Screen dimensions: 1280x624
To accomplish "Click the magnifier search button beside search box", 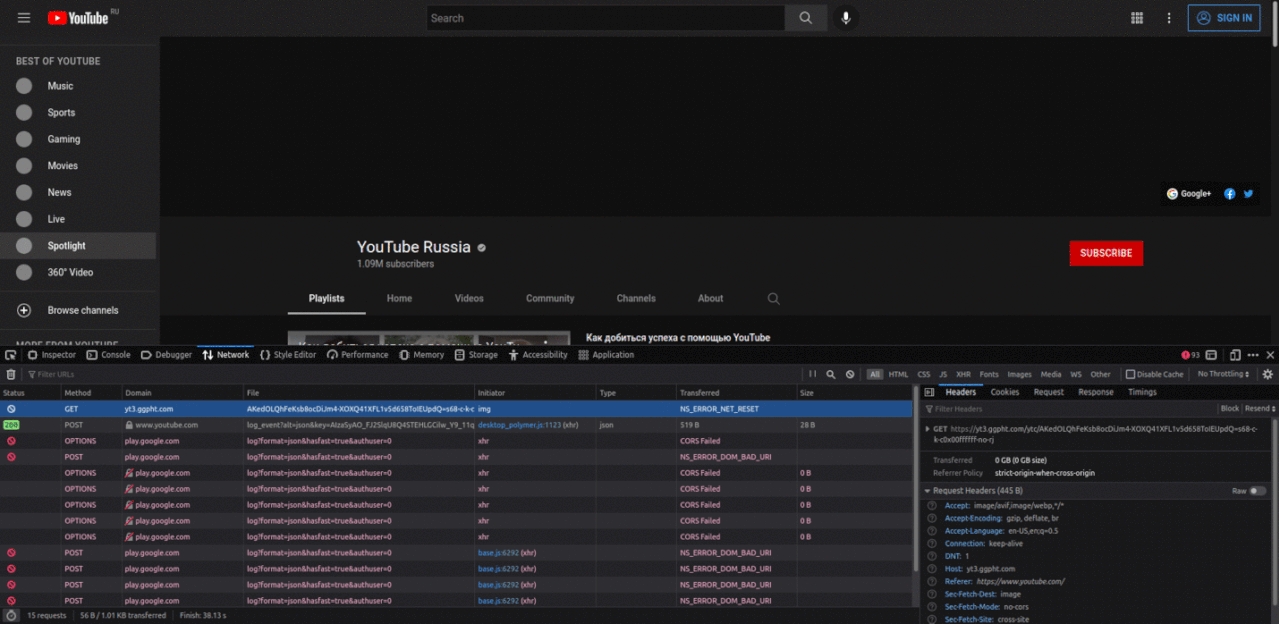I will click(806, 18).
